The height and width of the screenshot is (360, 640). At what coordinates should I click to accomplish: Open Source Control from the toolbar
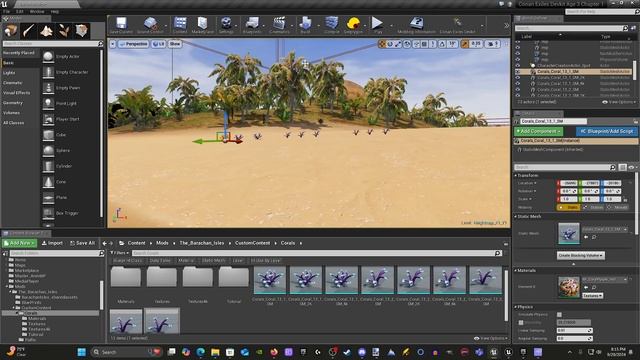150,25
